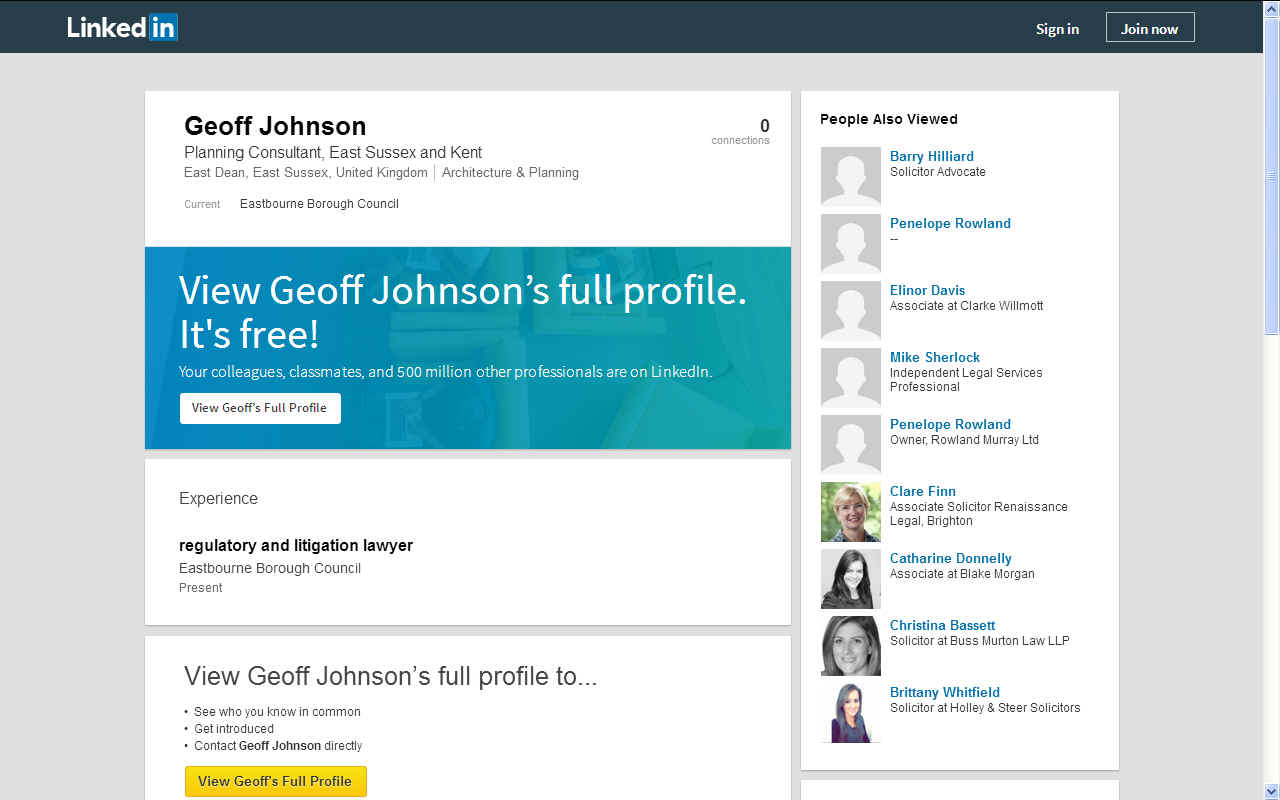
Task: Click Catharine Donnelly's profile photo
Action: [850, 578]
